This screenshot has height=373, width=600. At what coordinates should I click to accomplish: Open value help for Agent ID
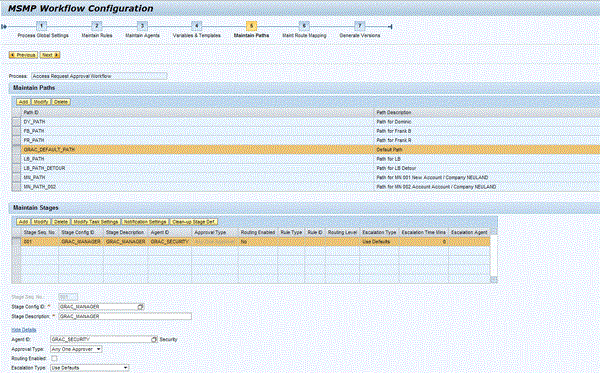coord(154,339)
